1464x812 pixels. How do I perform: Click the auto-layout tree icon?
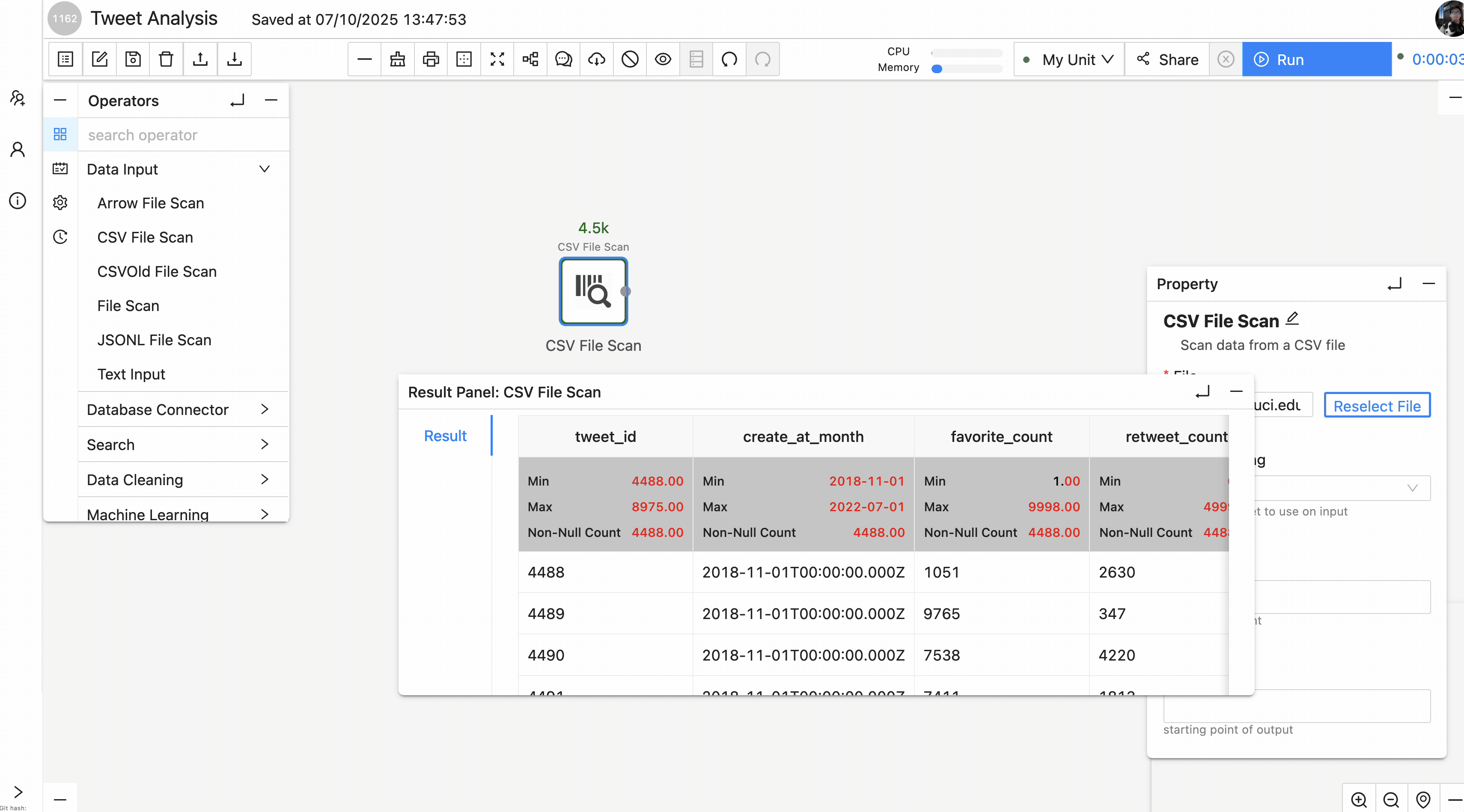[x=530, y=59]
